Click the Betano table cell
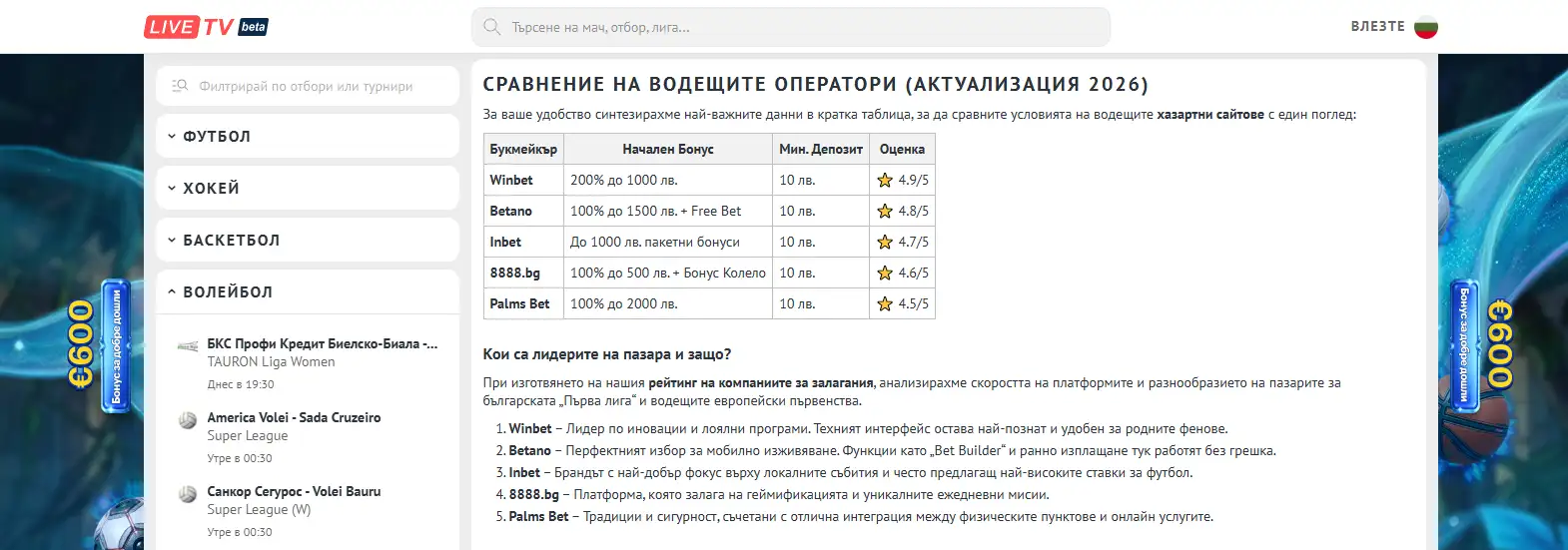This screenshot has height=550, width=1568. 523,211
